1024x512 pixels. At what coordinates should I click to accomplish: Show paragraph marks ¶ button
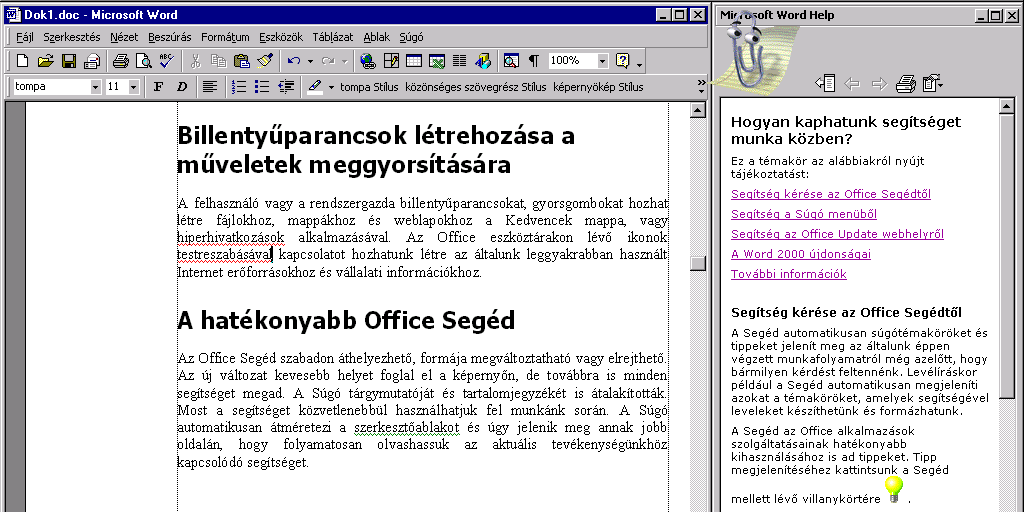534,61
